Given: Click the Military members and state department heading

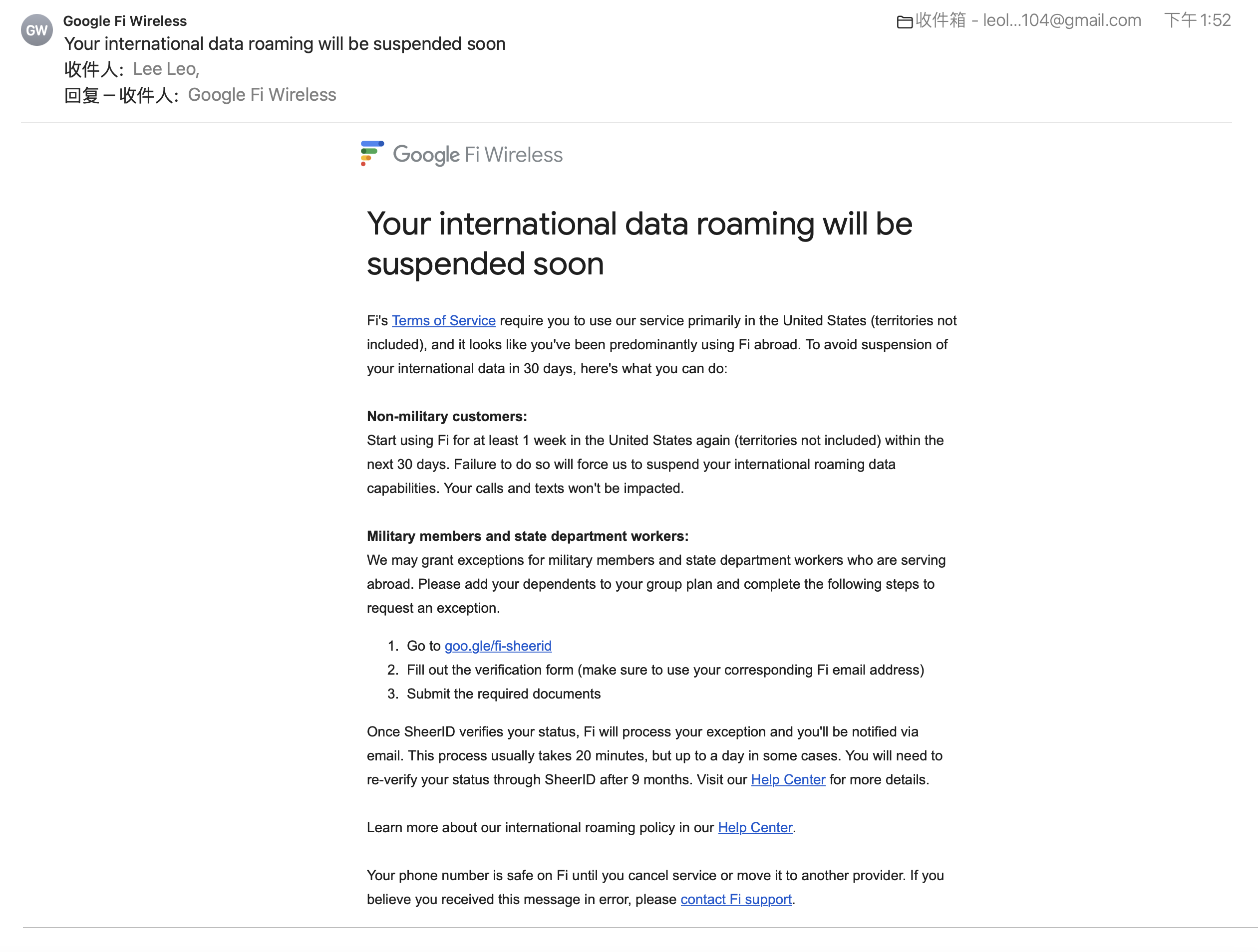Looking at the screenshot, I should (x=527, y=536).
